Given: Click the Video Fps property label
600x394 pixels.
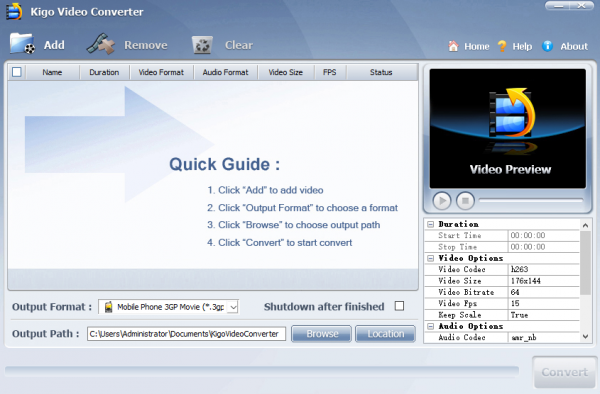Looking at the screenshot, I should coord(457,304).
